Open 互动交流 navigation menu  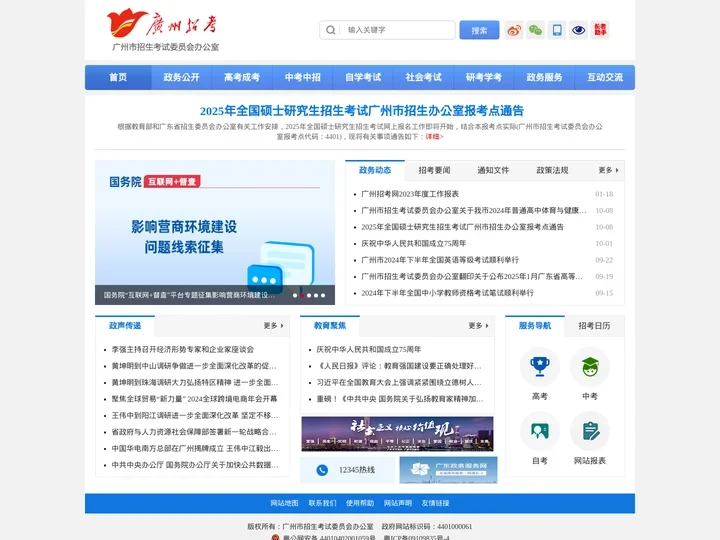605,77
